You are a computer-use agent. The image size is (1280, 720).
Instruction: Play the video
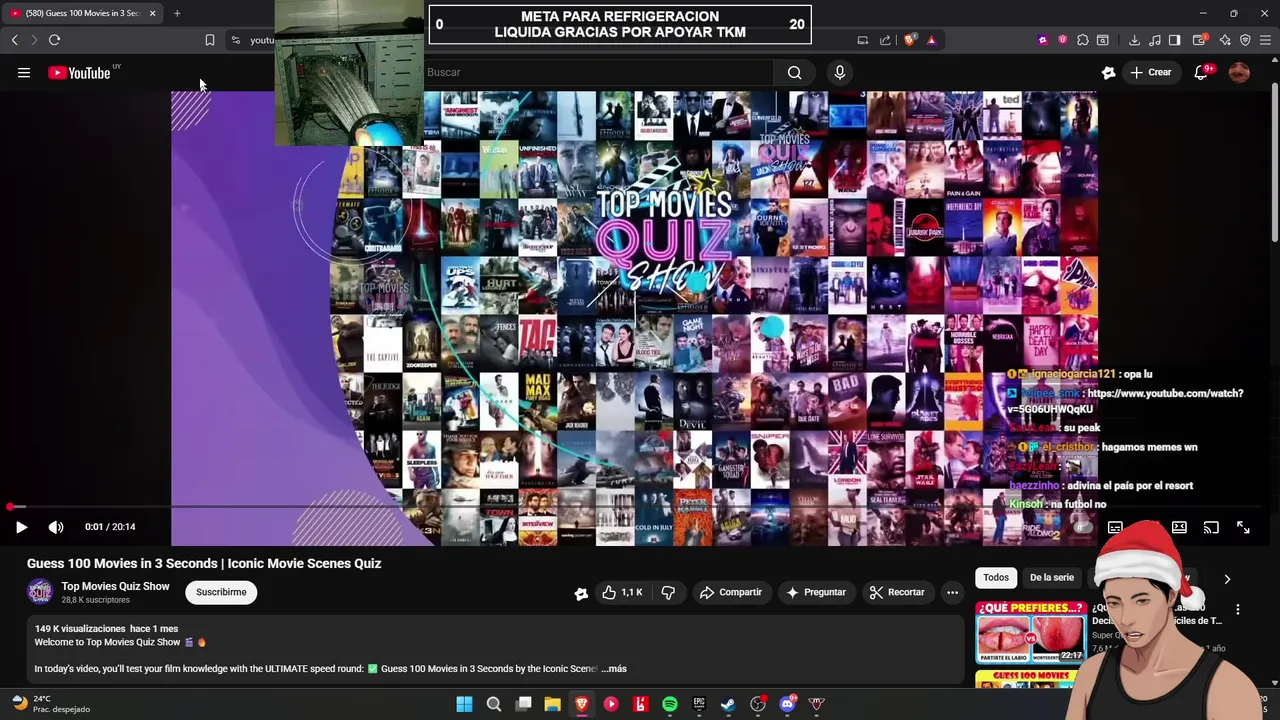[21, 527]
